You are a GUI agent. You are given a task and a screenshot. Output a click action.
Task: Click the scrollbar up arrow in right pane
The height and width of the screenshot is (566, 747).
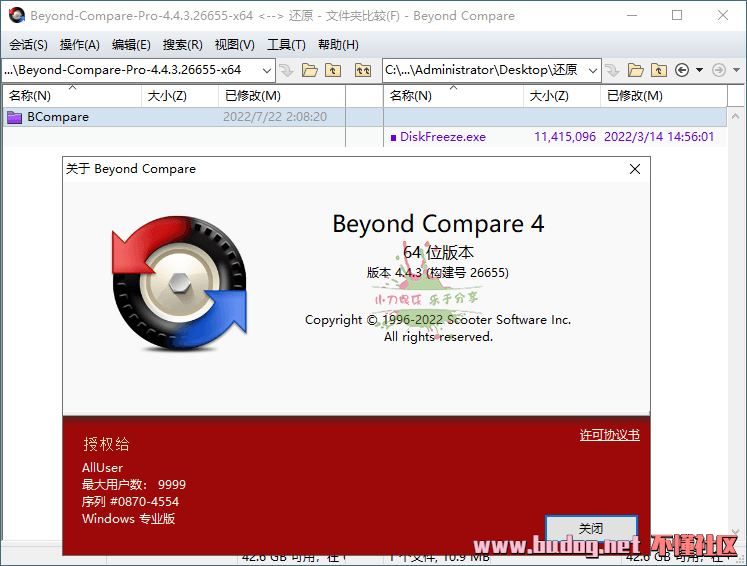click(735, 117)
